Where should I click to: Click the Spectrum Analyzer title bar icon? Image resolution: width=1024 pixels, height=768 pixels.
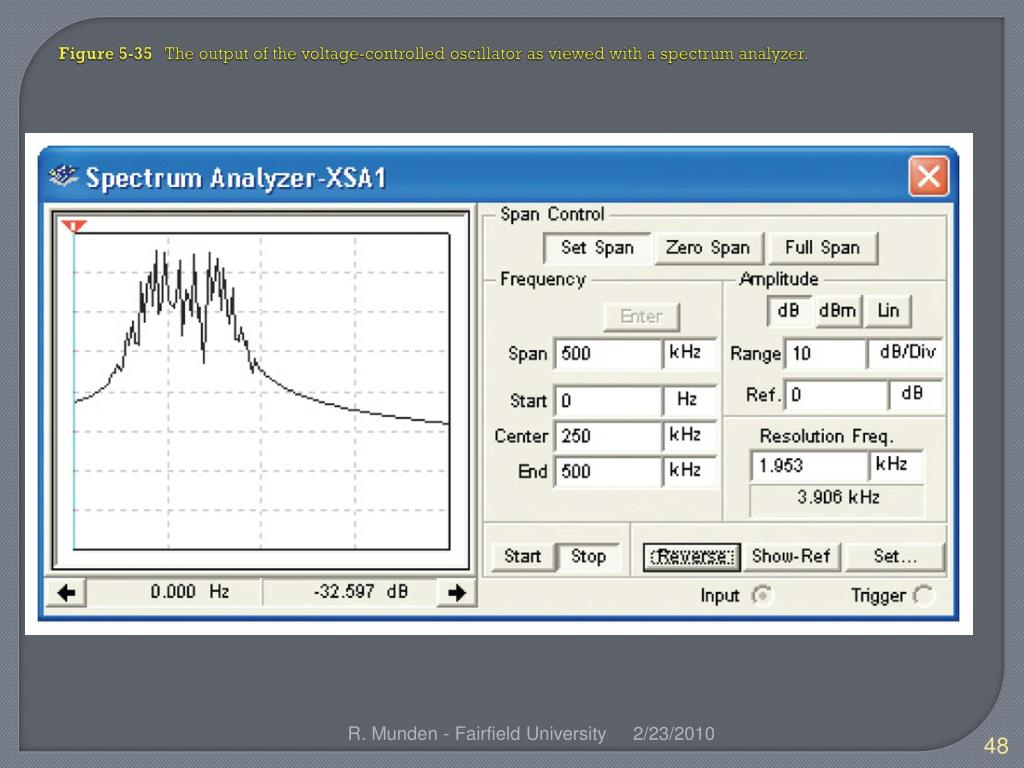[x=63, y=178]
